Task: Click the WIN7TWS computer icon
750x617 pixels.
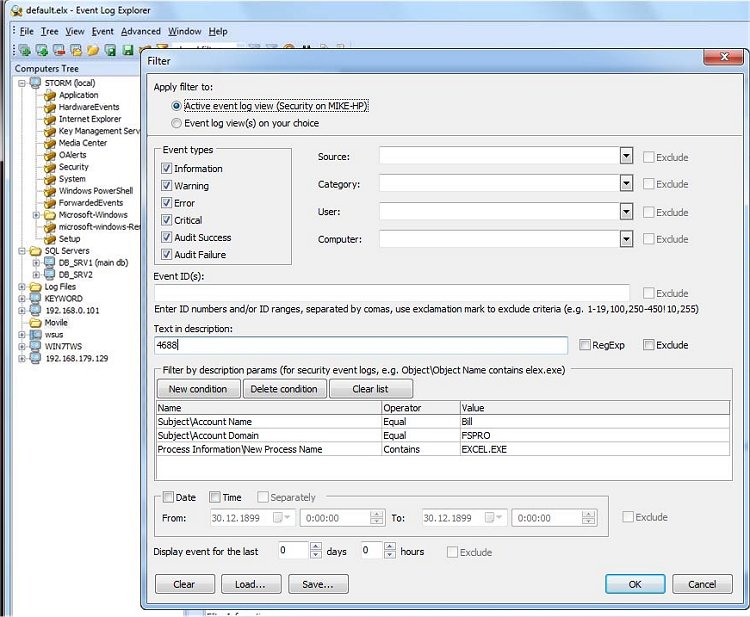Action: click(x=35, y=346)
